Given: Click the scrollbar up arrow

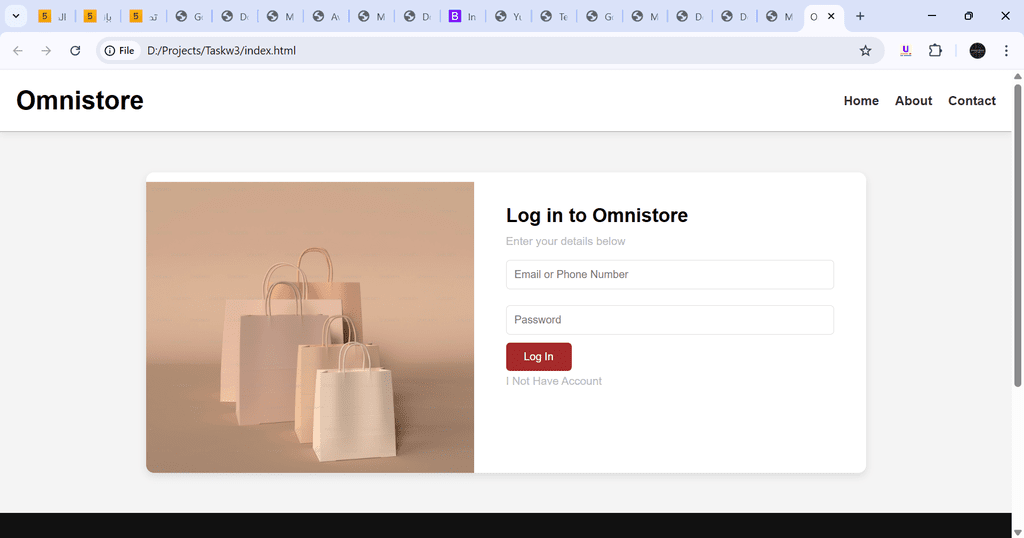Looking at the screenshot, I should click(1017, 76).
